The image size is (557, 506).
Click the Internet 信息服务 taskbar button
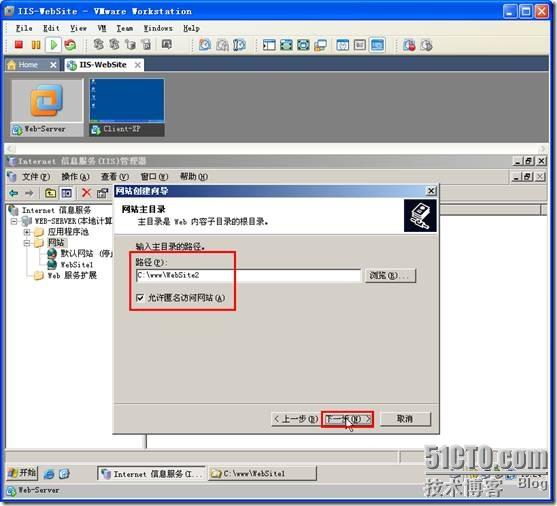(152, 474)
